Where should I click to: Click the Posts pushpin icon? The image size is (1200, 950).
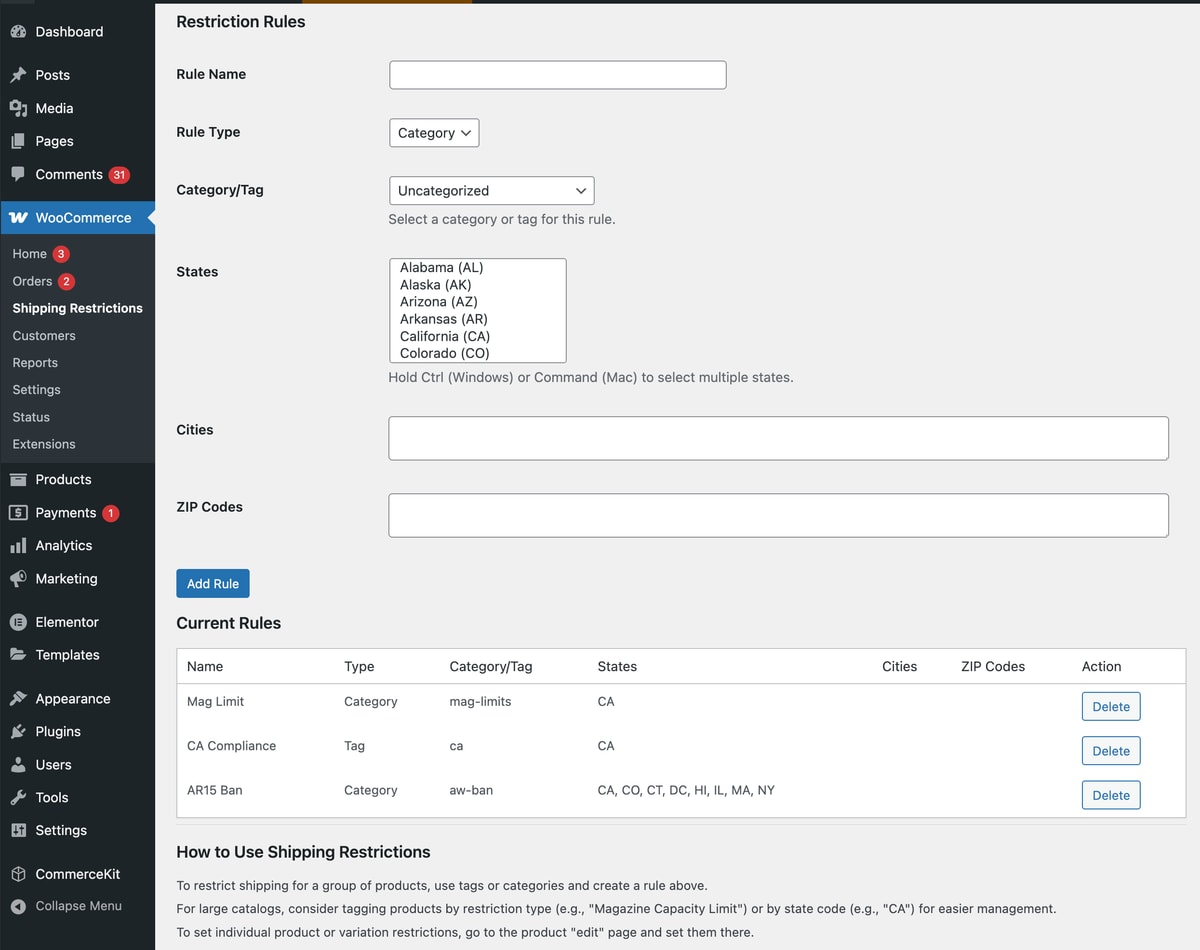click(x=18, y=75)
